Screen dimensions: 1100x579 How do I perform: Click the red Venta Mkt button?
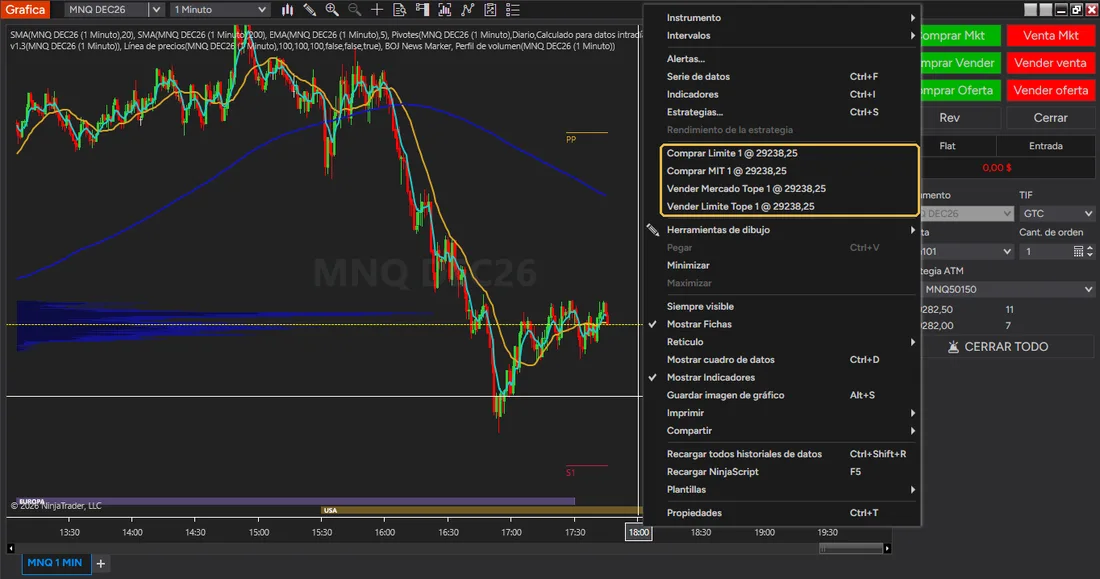(x=1050, y=35)
